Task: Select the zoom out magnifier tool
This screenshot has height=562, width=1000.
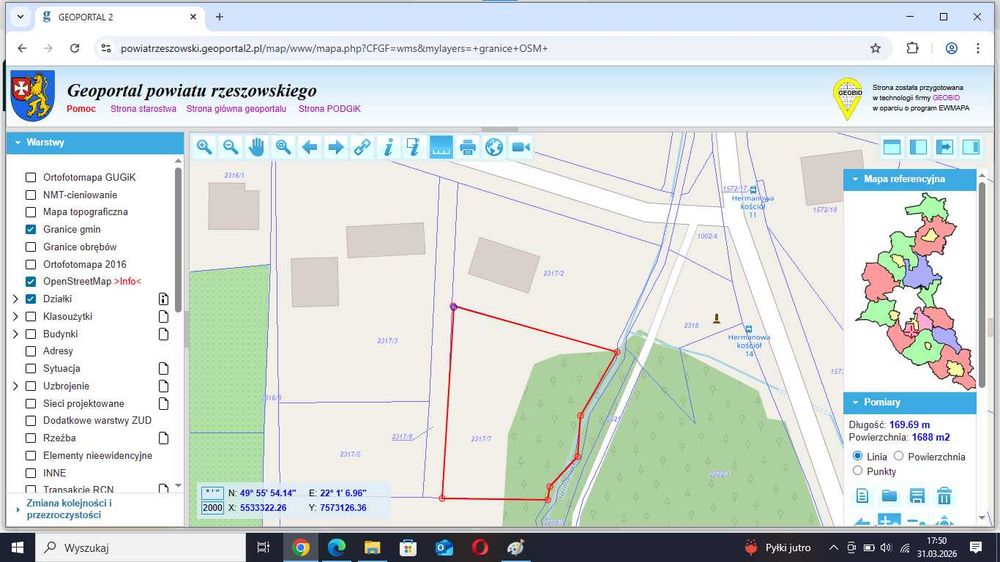Action: click(230, 147)
